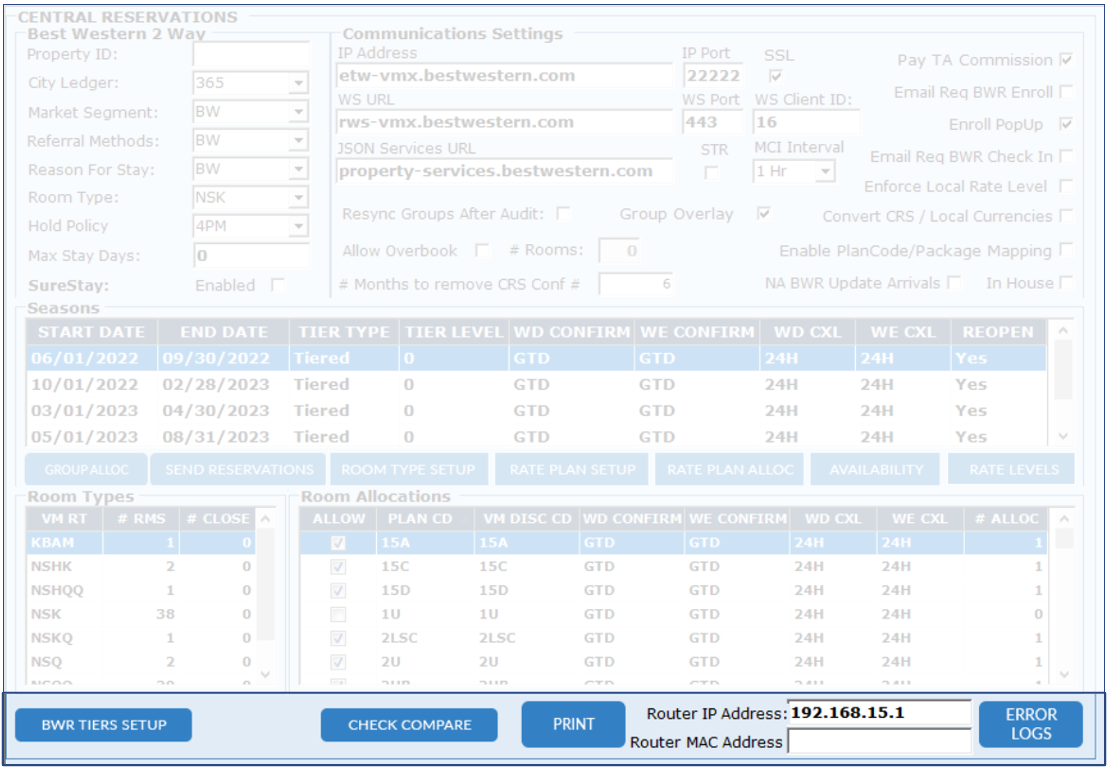Open the RATE LEVELS screen

pyautogui.click(x=1011, y=469)
